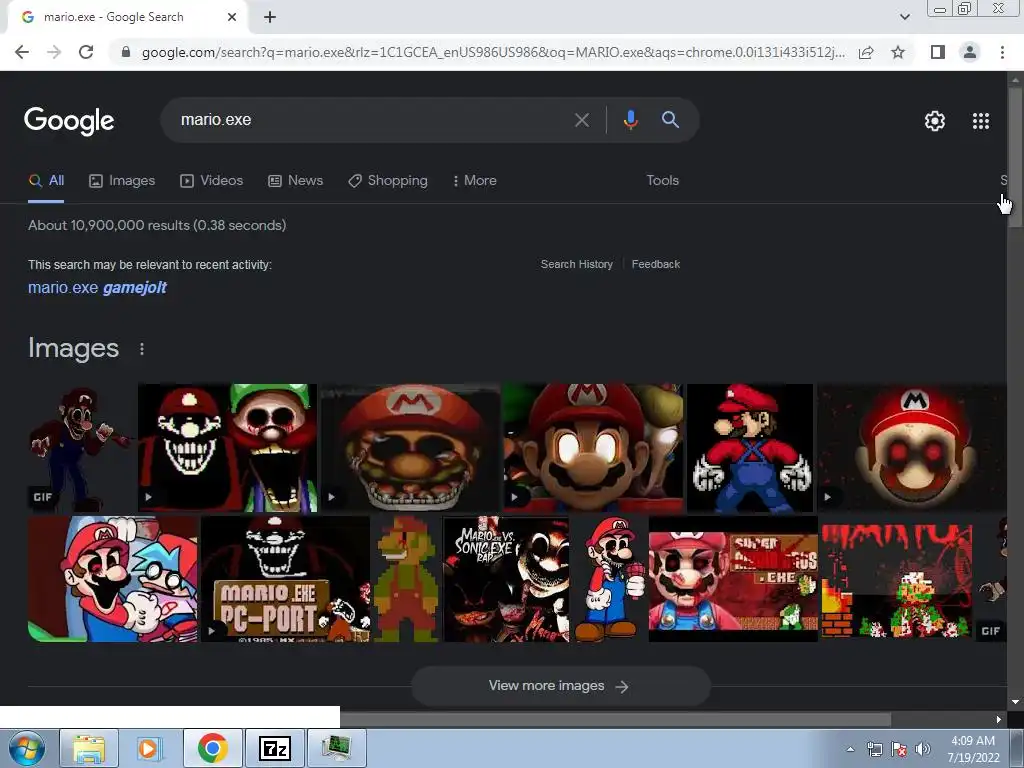Click View more images button

(x=560, y=686)
